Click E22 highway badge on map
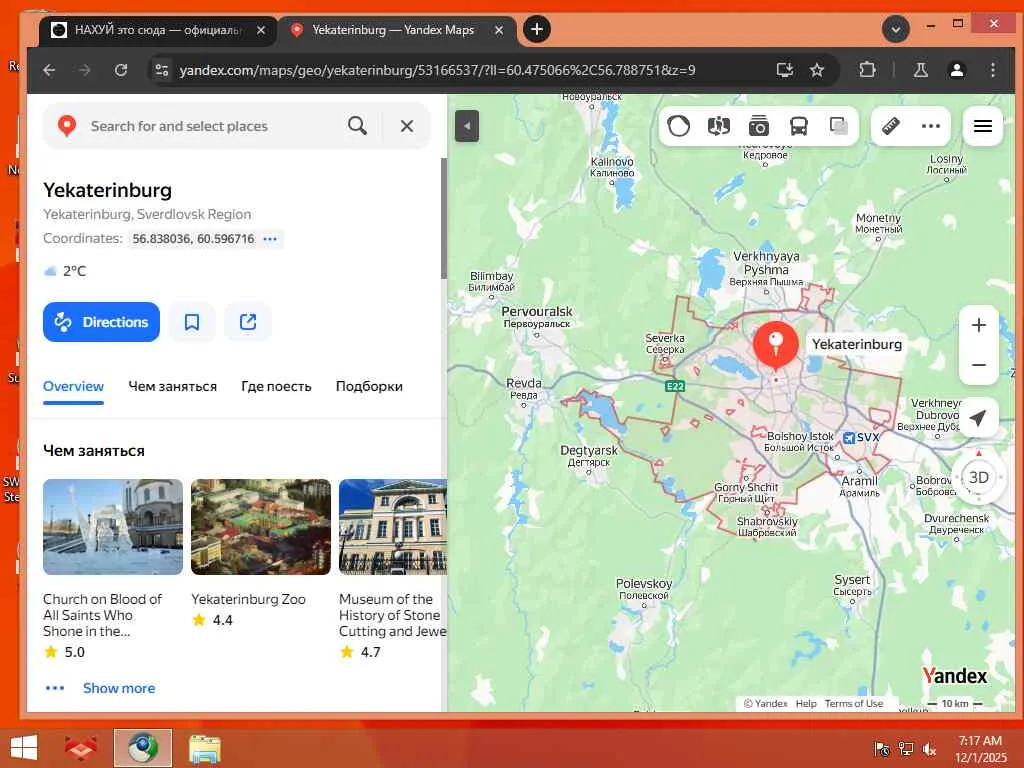Viewport: 1024px width, 768px height. pyautogui.click(x=675, y=386)
